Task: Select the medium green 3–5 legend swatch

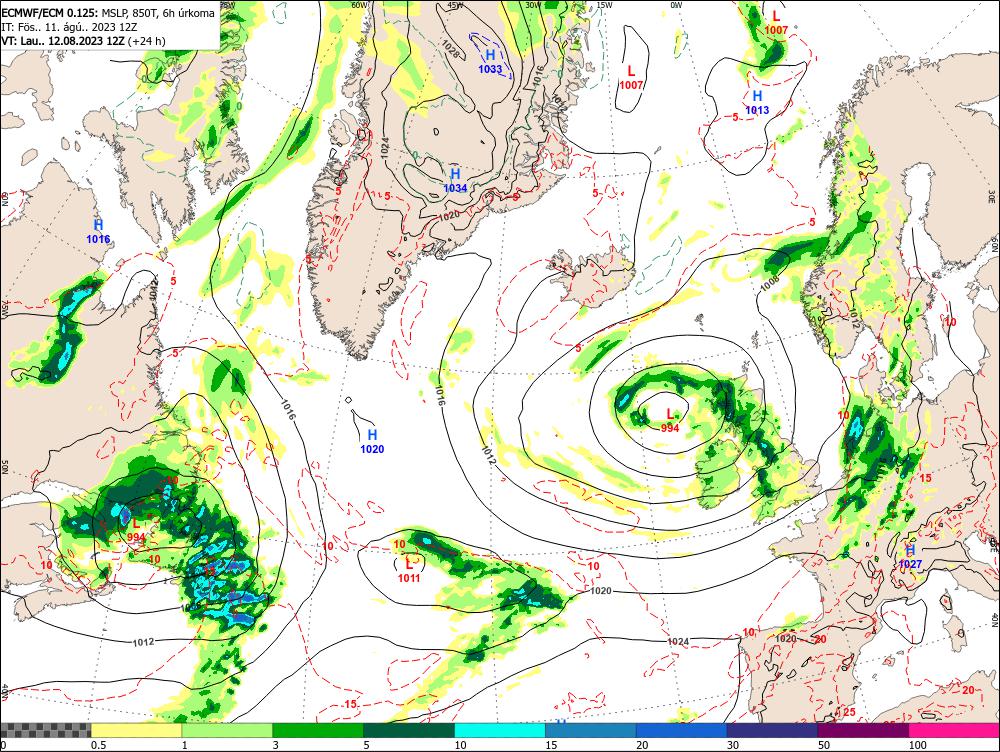Action: click(x=318, y=730)
